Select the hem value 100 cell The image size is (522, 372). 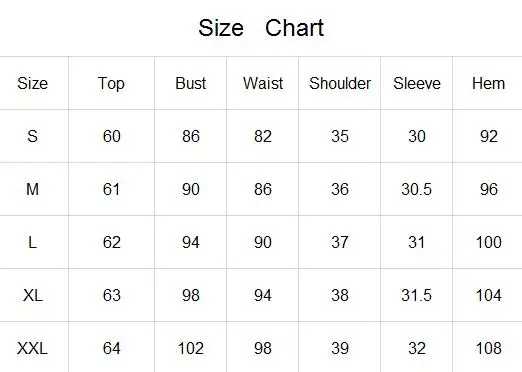489,242
